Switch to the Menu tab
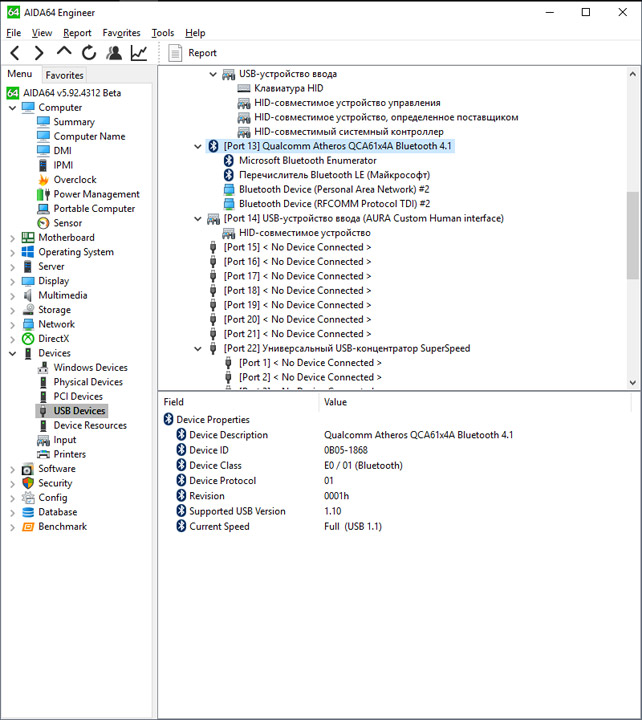This screenshot has height=720, width=642. 20,73
